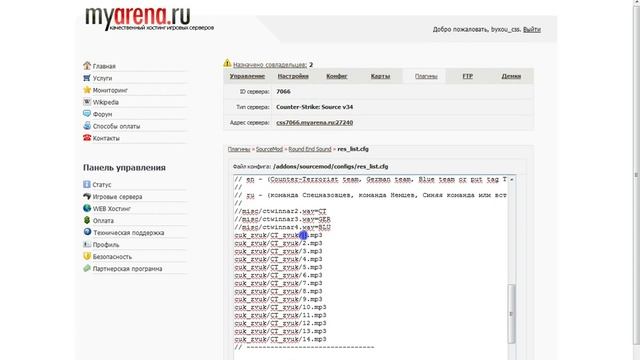Click the browser page vertical scrollbar

click(636, 174)
